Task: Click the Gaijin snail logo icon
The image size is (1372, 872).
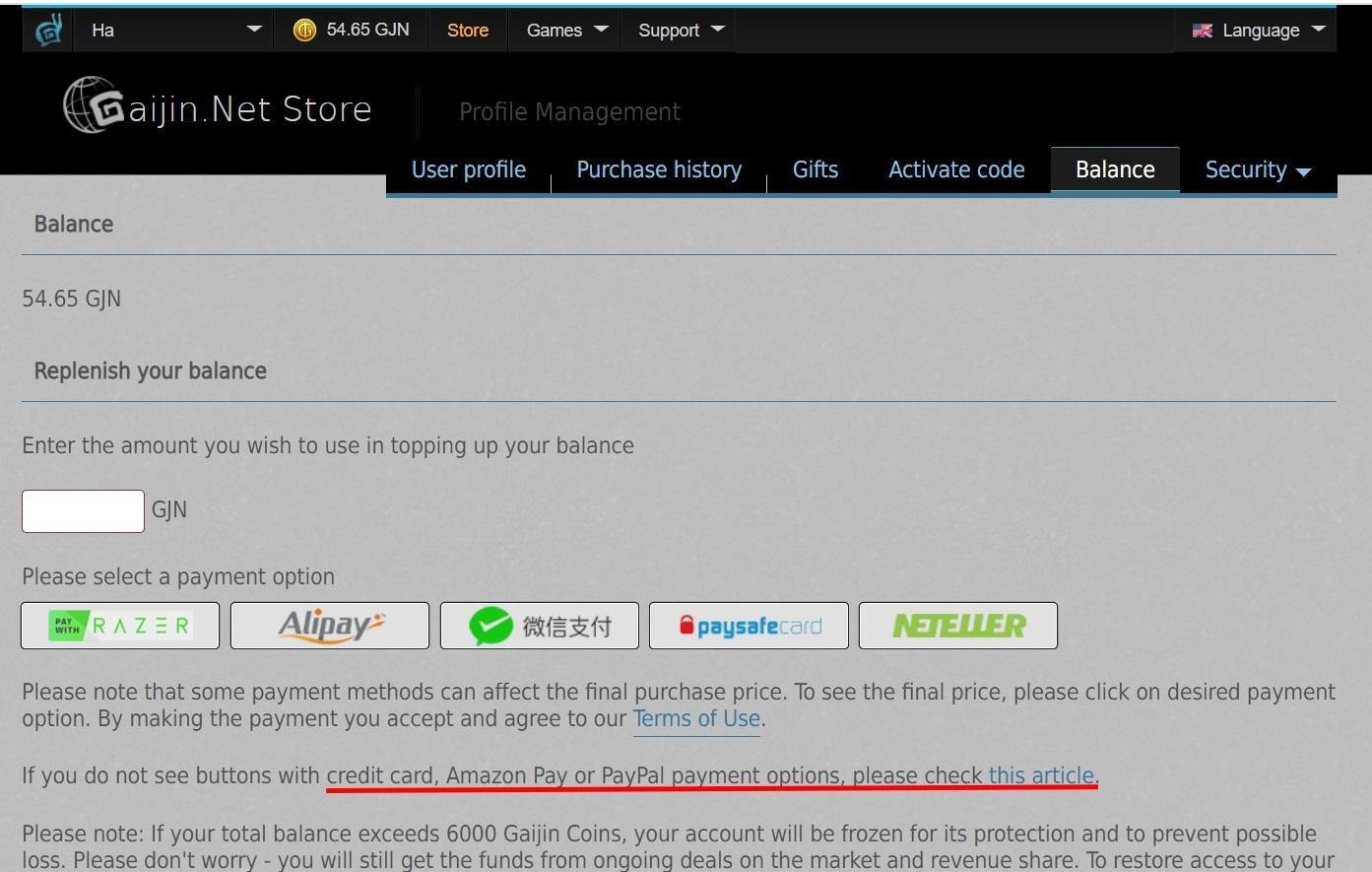Action: click(48, 31)
